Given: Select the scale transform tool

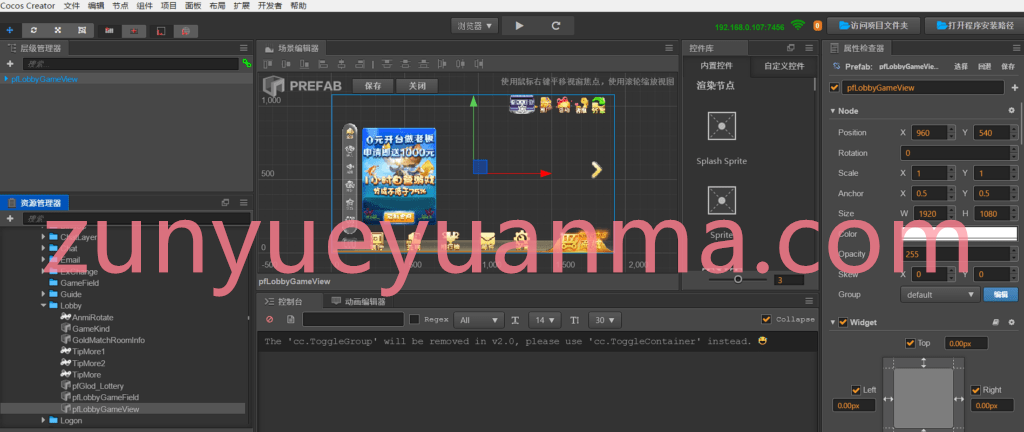Looking at the screenshot, I should (x=57, y=30).
